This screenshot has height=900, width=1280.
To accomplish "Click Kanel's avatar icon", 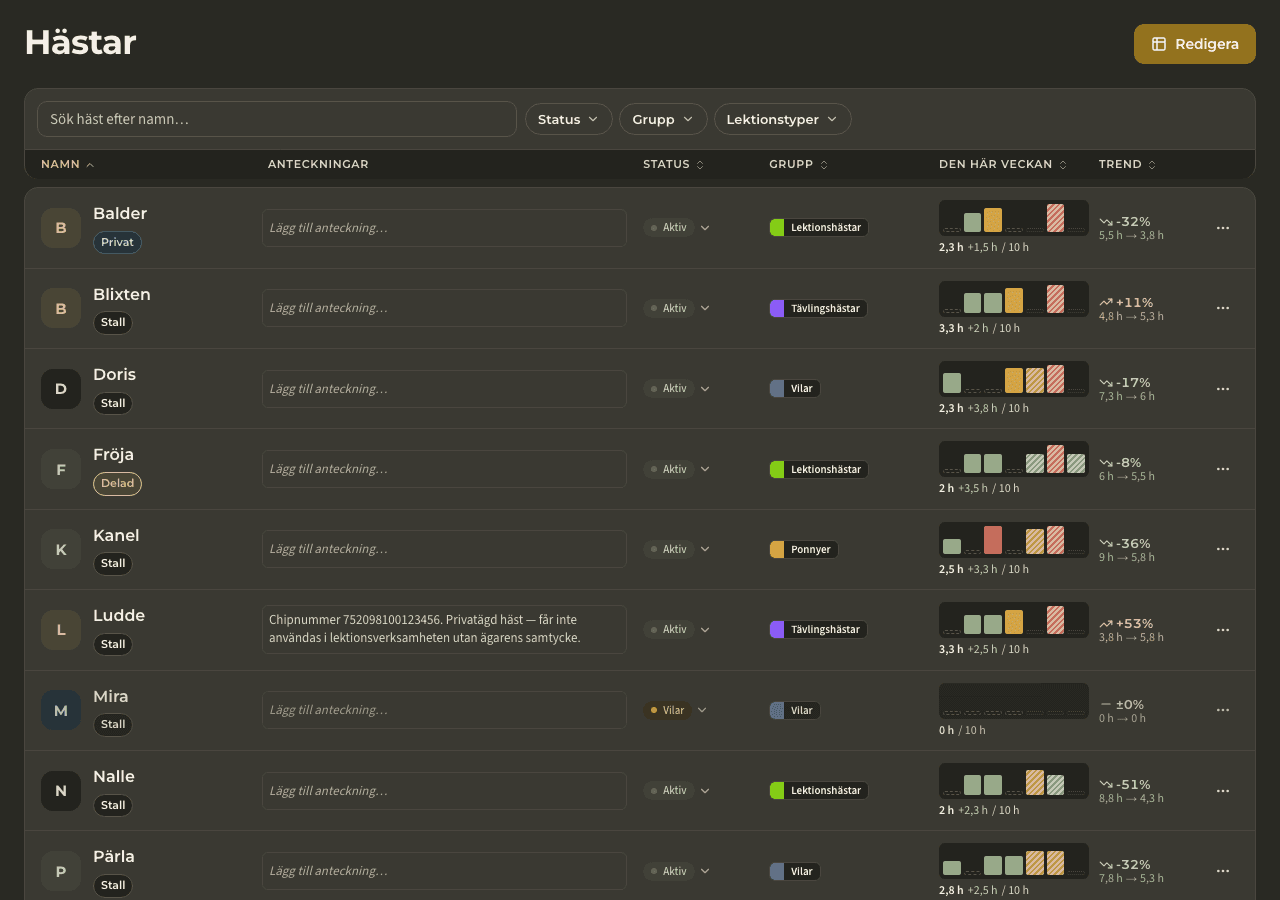I will coord(61,549).
